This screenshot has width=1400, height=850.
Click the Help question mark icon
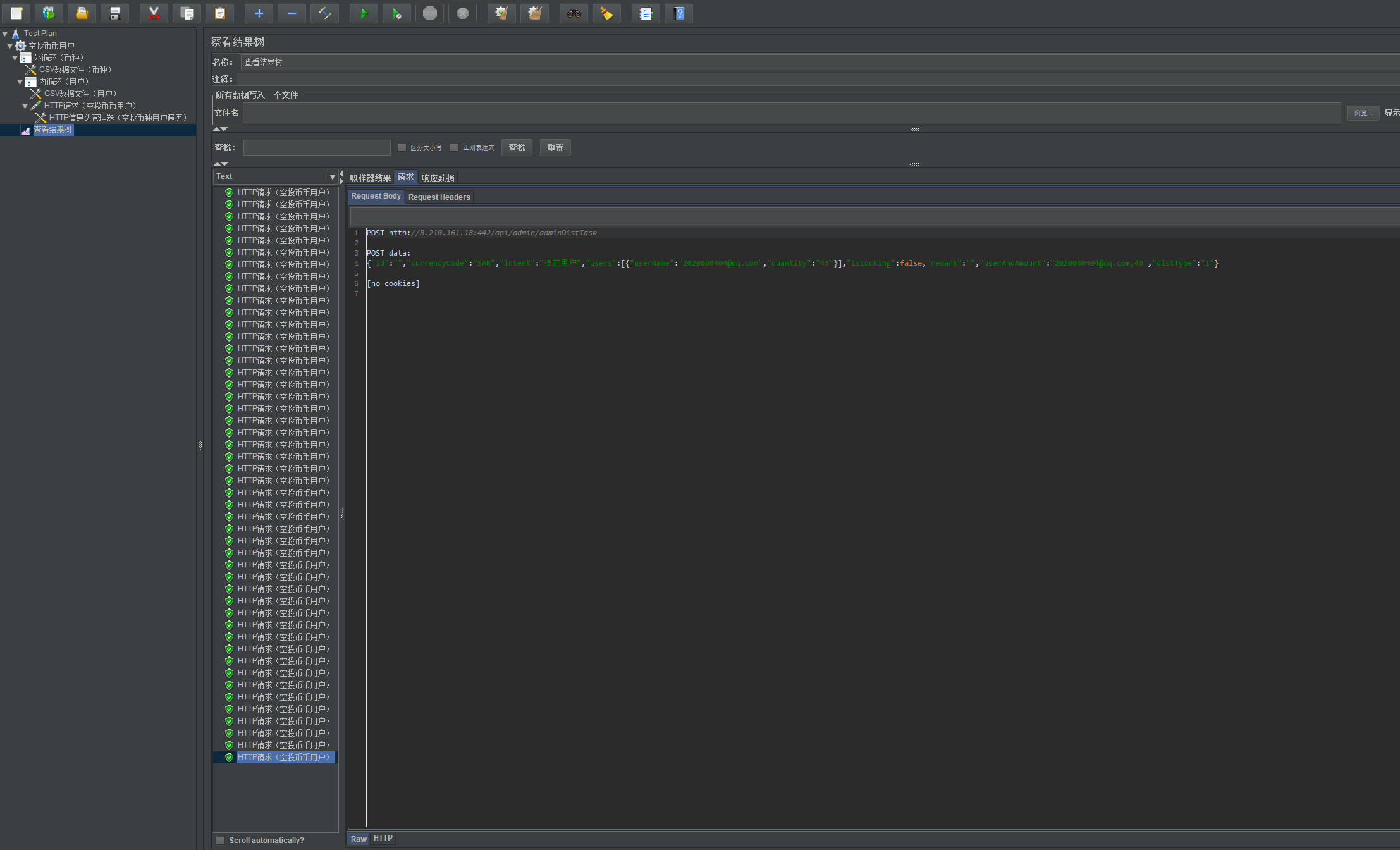tap(679, 13)
